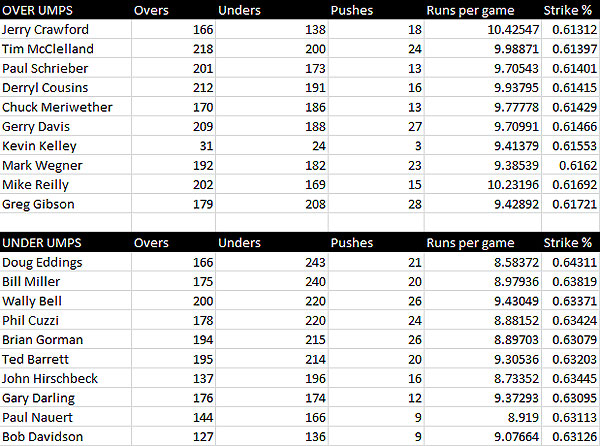Select Paul Nauert's runs per game 8.919
The width and height of the screenshot is (600, 446).
[x=483, y=417]
